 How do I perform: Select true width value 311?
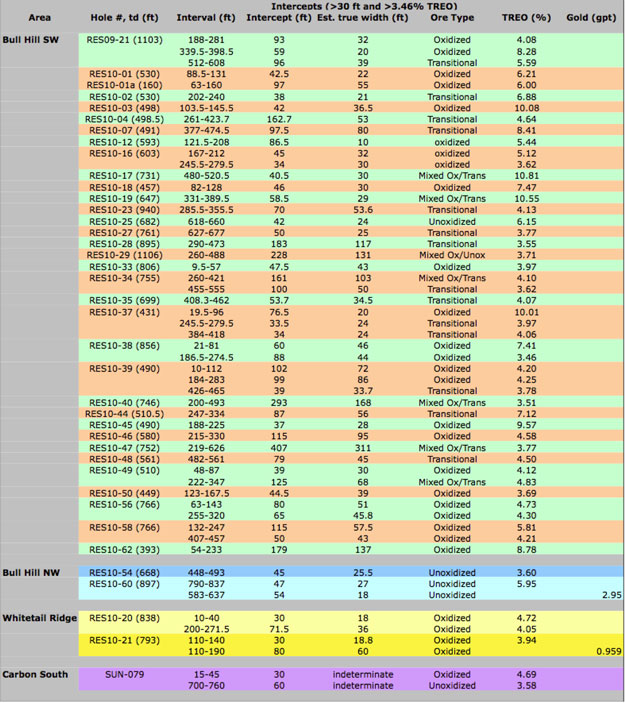pyautogui.click(x=363, y=448)
